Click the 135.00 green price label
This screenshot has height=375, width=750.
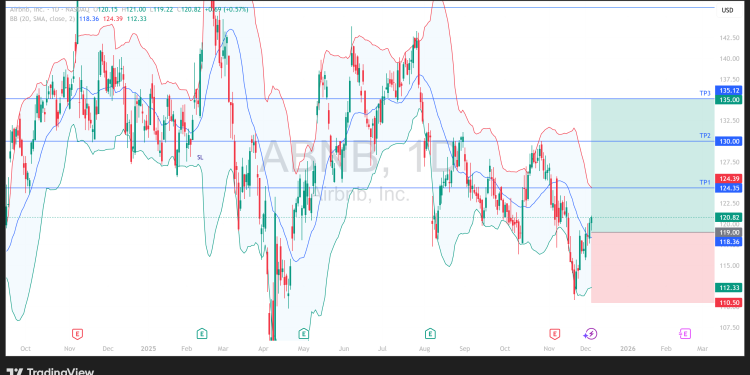point(728,99)
